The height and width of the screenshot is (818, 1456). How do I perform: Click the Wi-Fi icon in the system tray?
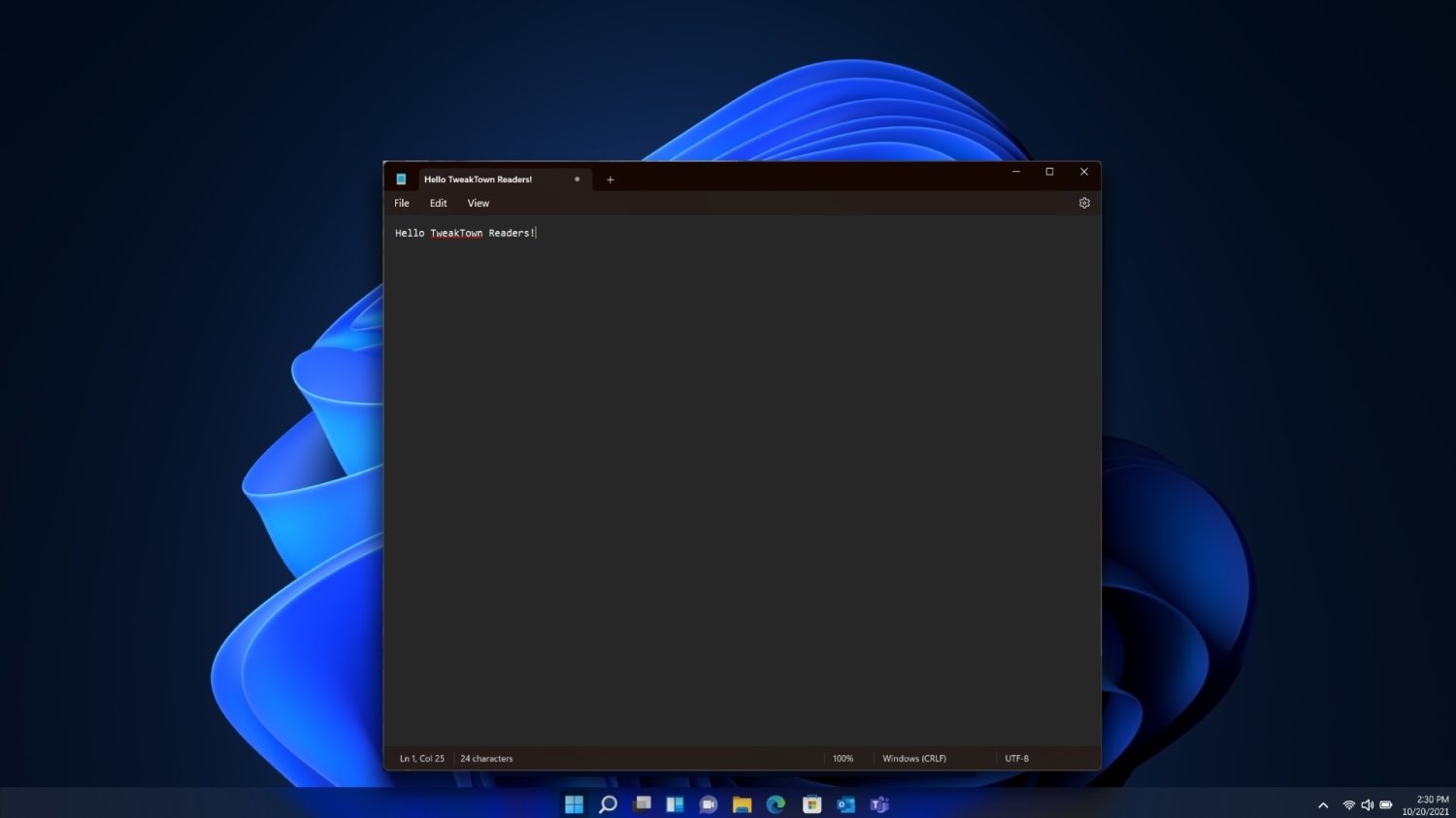coord(1348,803)
